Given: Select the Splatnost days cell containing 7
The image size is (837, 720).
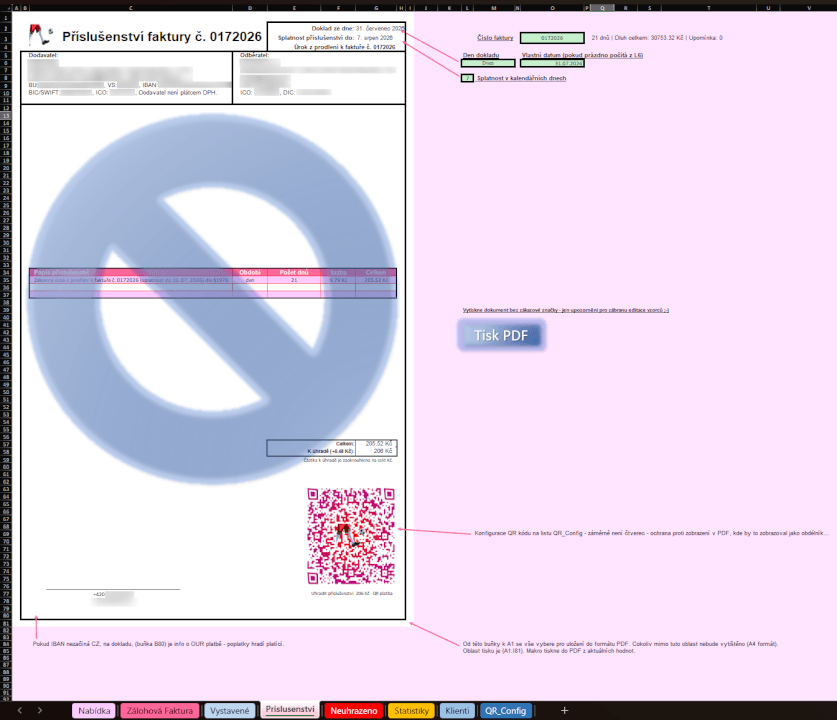Looking at the screenshot, I should (x=467, y=78).
